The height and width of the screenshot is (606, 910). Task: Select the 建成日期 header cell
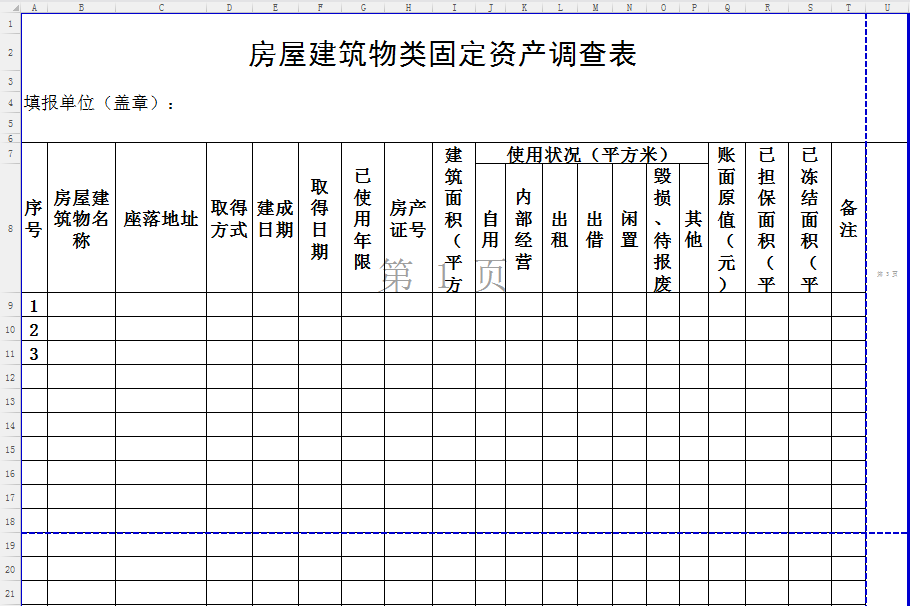click(275, 218)
